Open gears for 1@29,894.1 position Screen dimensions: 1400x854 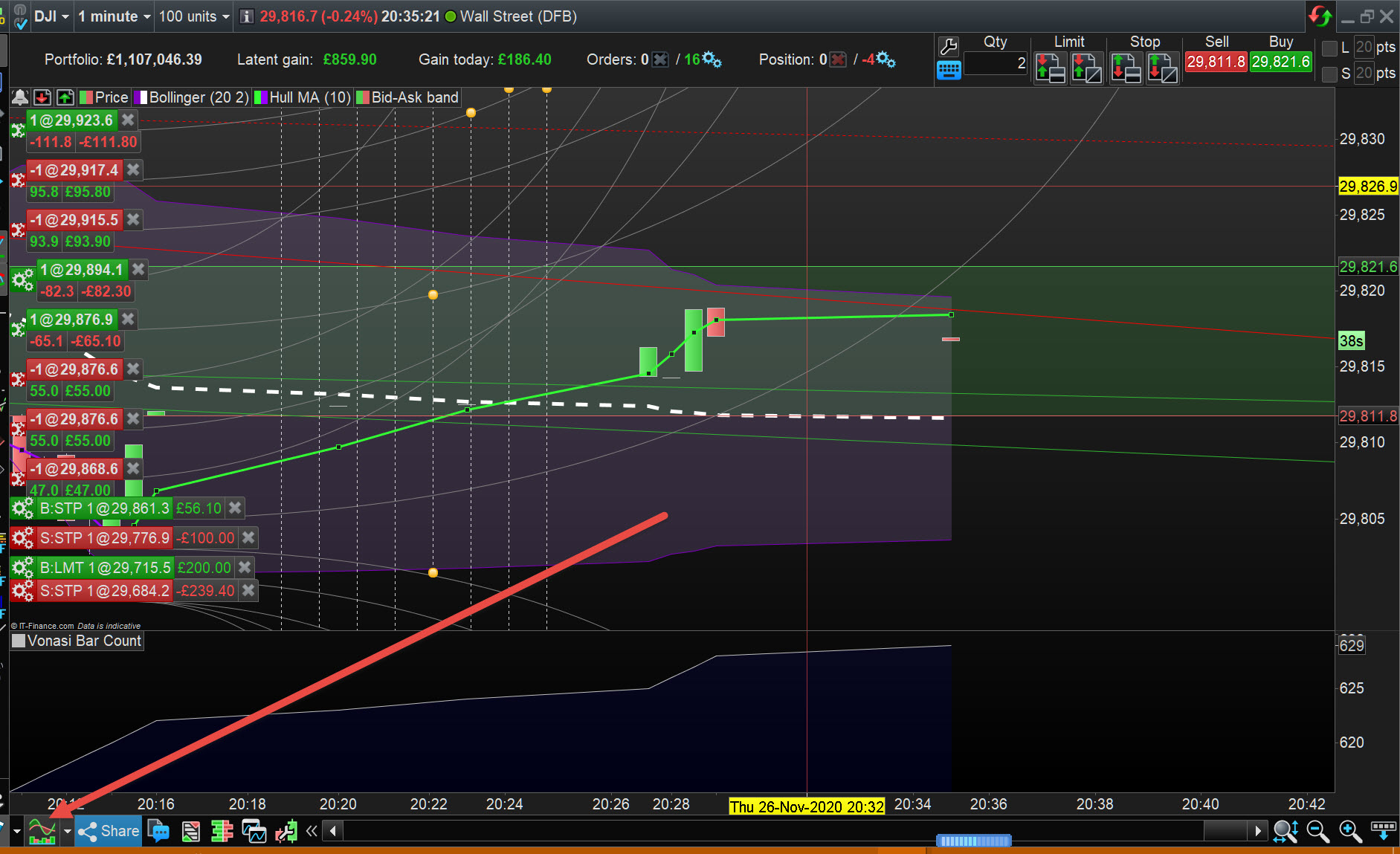pos(23,279)
